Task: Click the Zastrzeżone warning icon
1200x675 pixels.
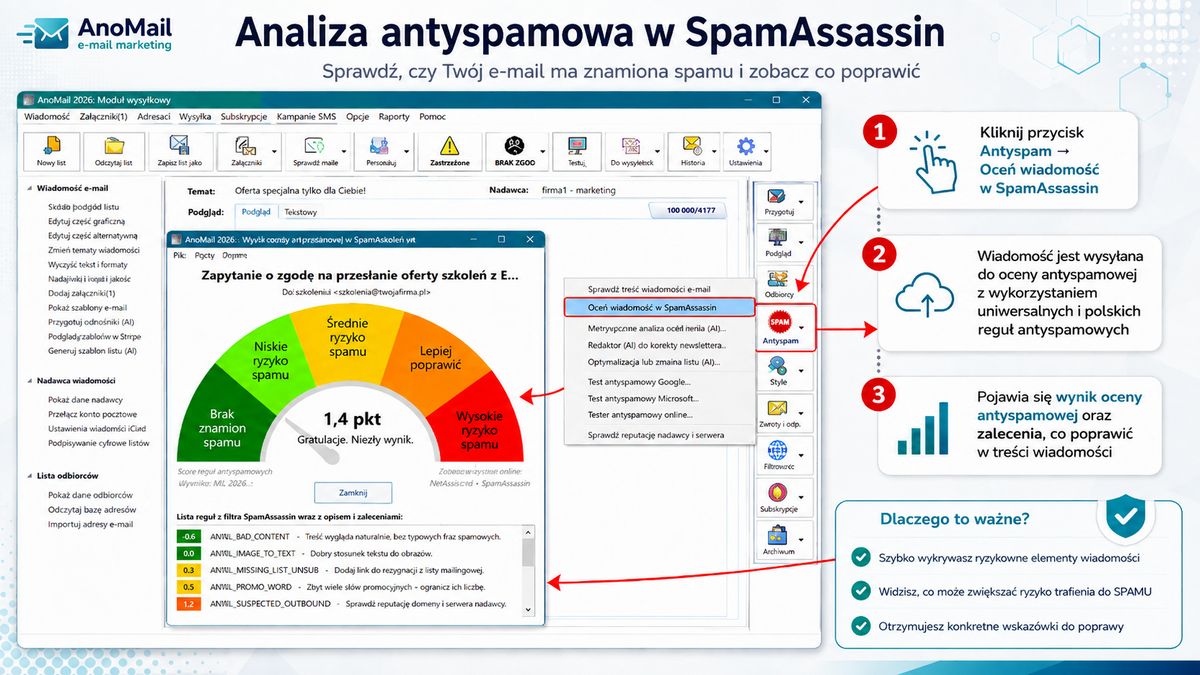Action: 449,145
